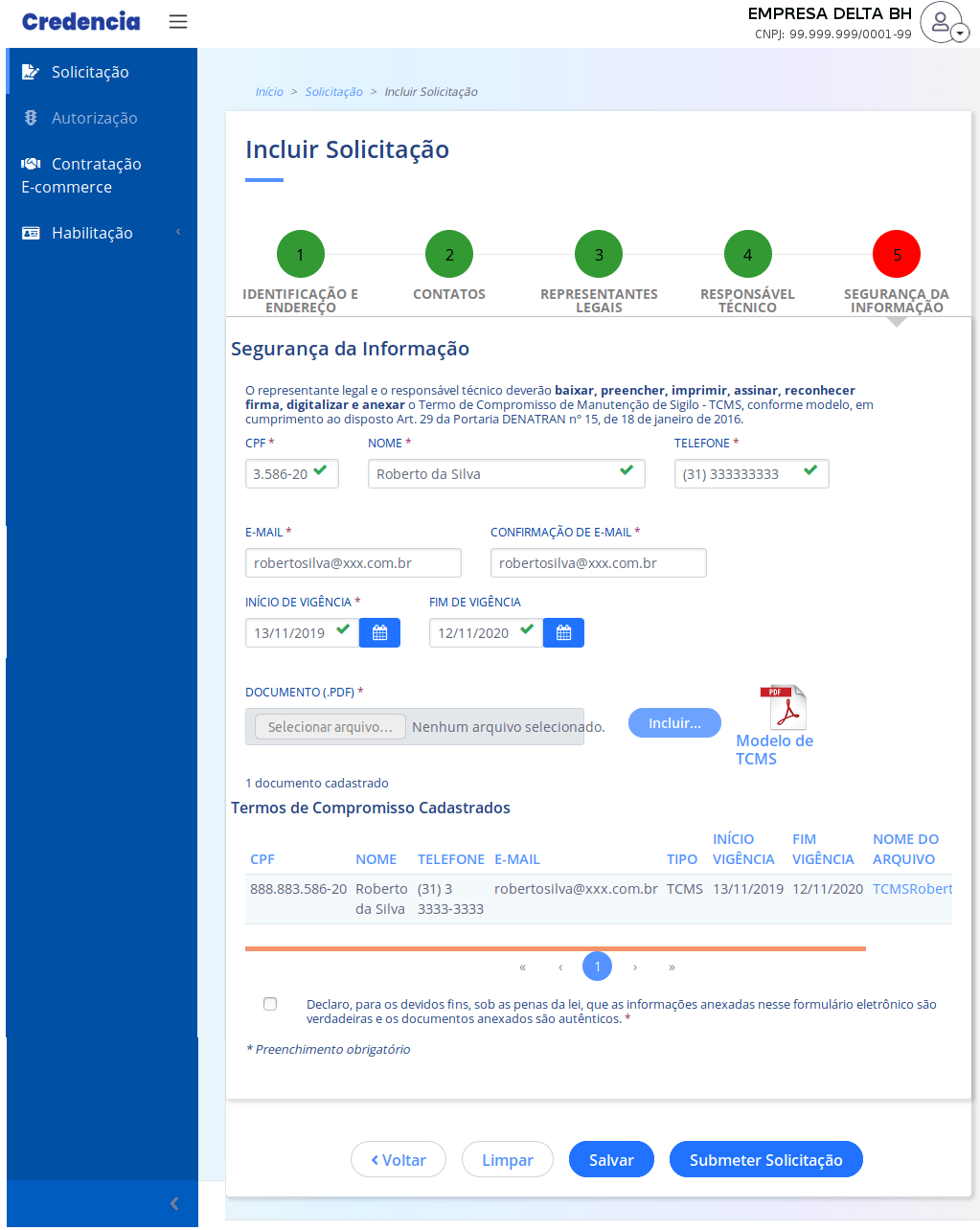Open the user profile avatar menu

[x=943, y=22]
